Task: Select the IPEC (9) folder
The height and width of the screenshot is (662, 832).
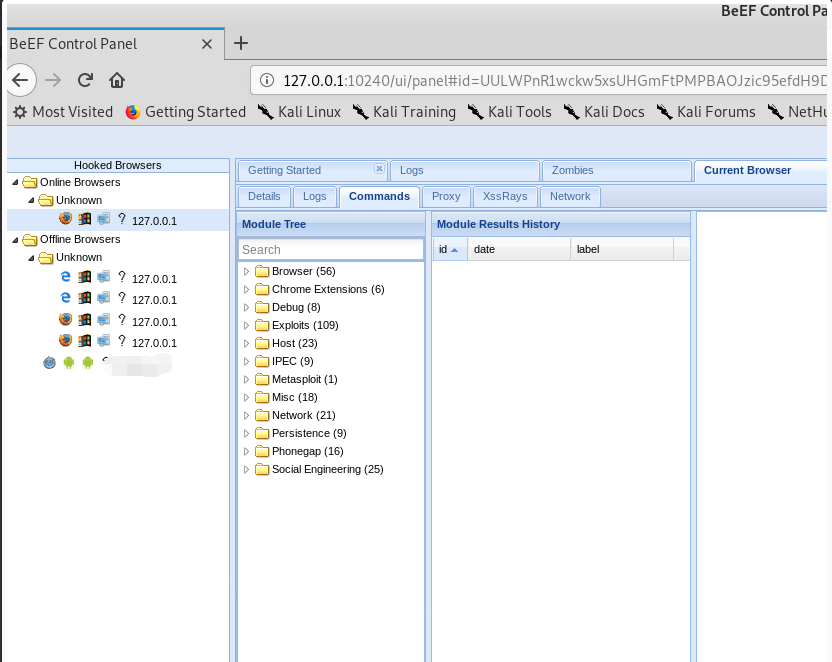Action: point(292,361)
